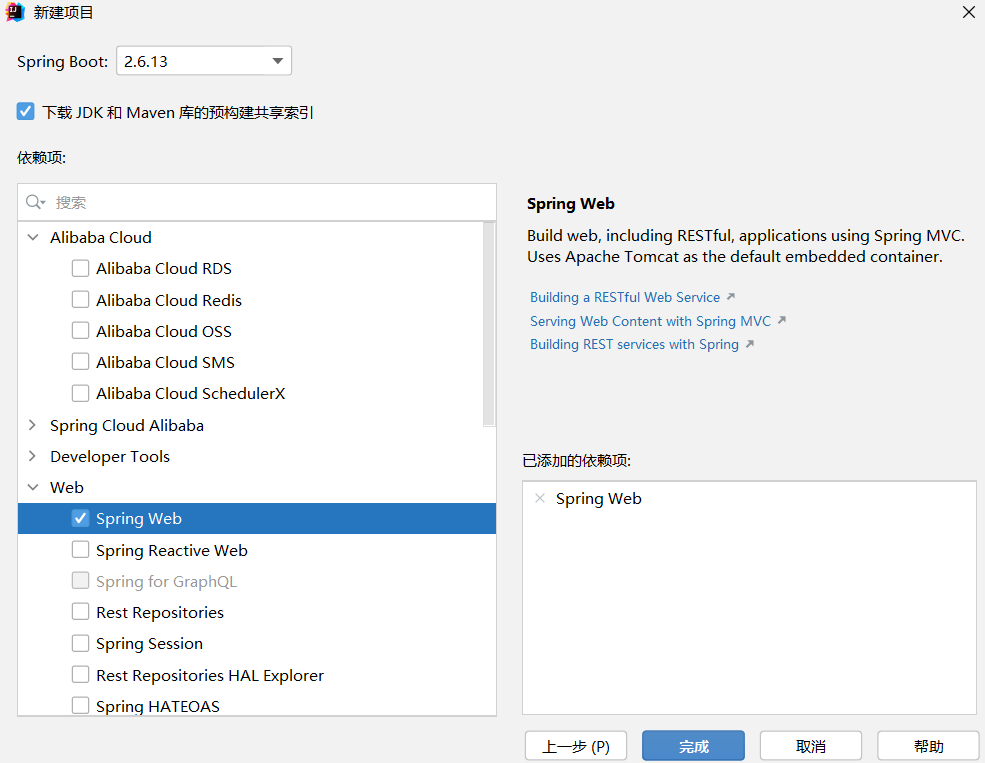Select the Spring Reactive Web row text
The height and width of the screenshot is (763, 985).
click(x=171, y=550)
